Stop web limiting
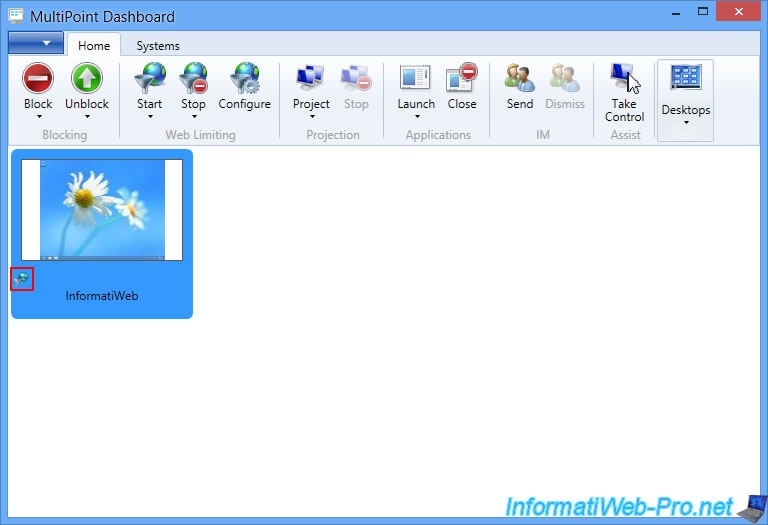Screen dimensions: 768x525 [193, 79]
